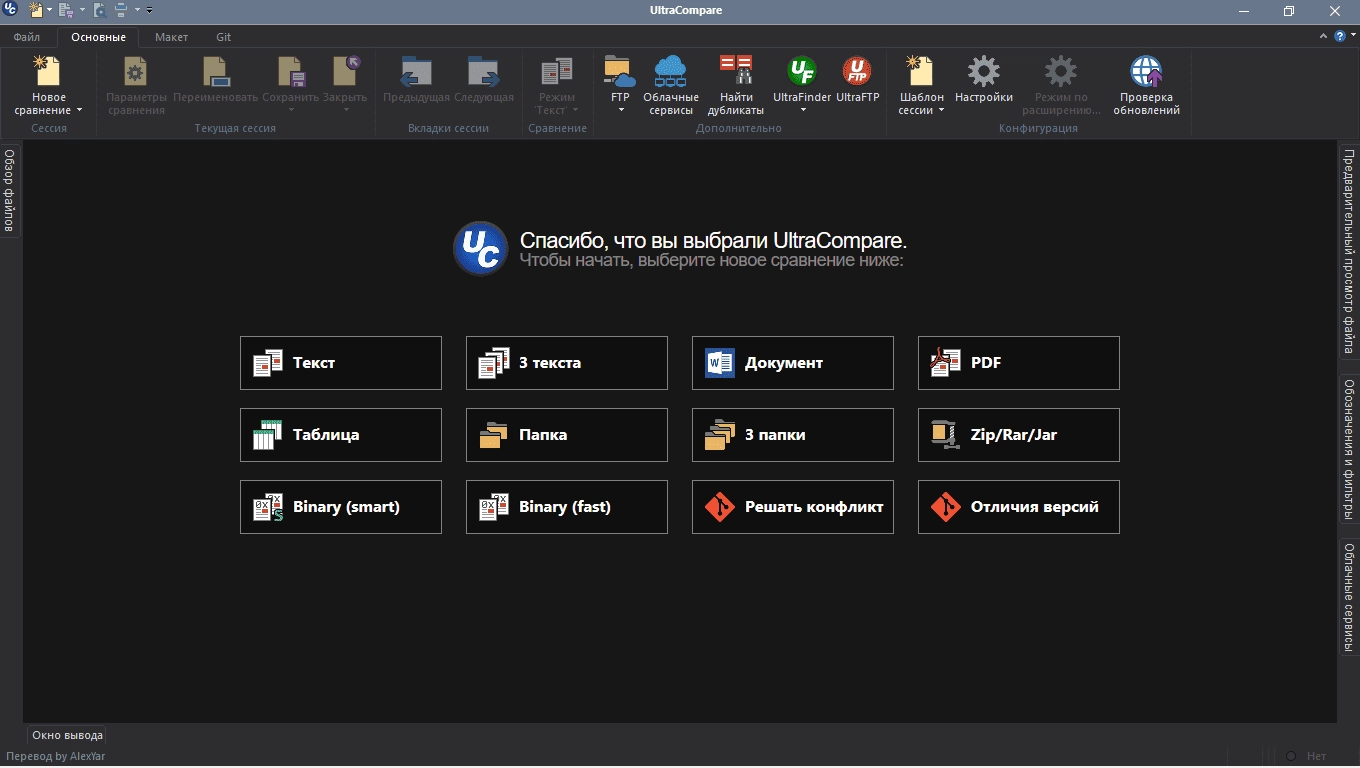This screenshot has height=768, width=1360.
Task: Start a PDF comparison tile
Action: pos(1019,363)
